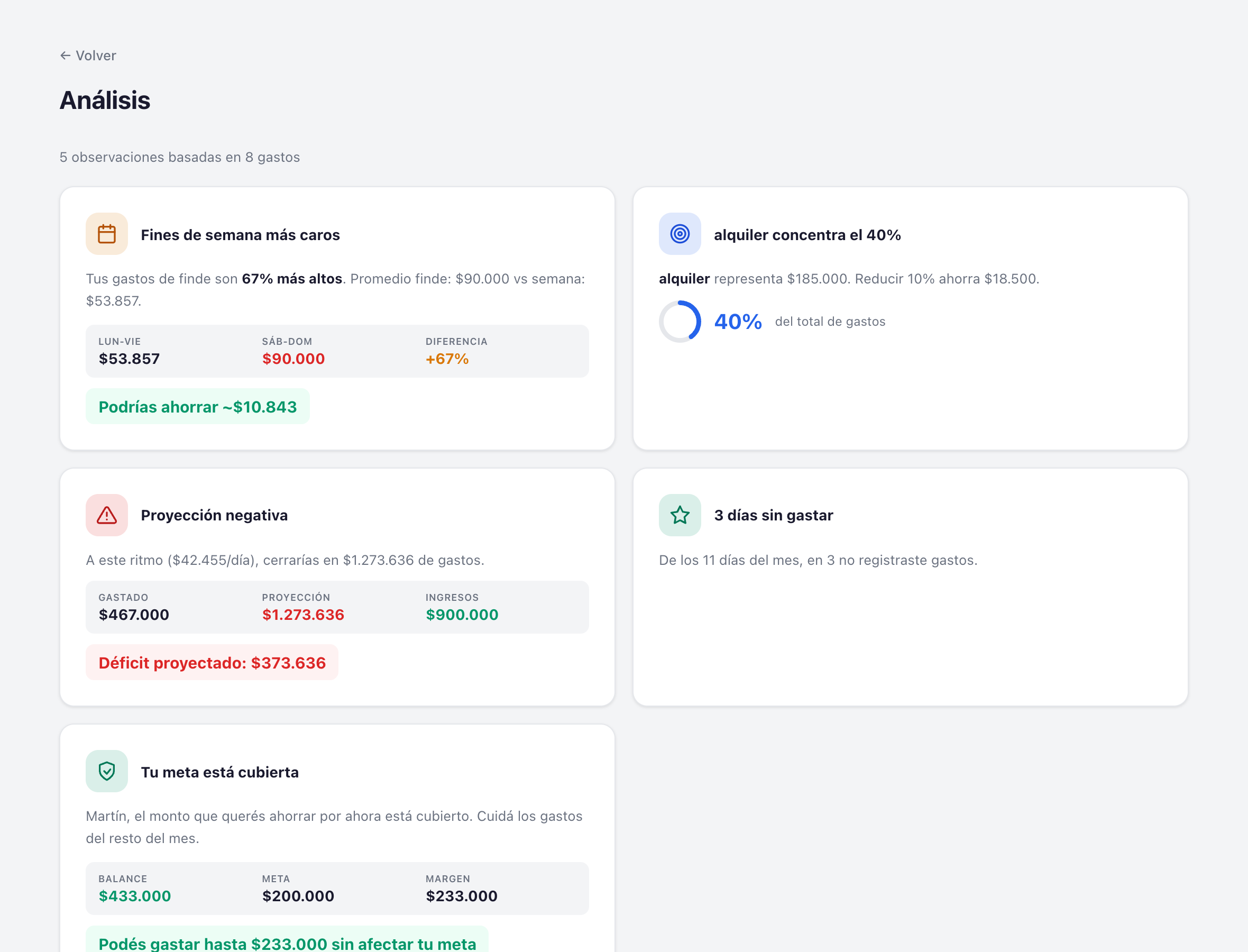Click the 'Podrías ahorrar ~$10.843' badge
Screen dimensions: 1248x952
[x=197, y=407]
